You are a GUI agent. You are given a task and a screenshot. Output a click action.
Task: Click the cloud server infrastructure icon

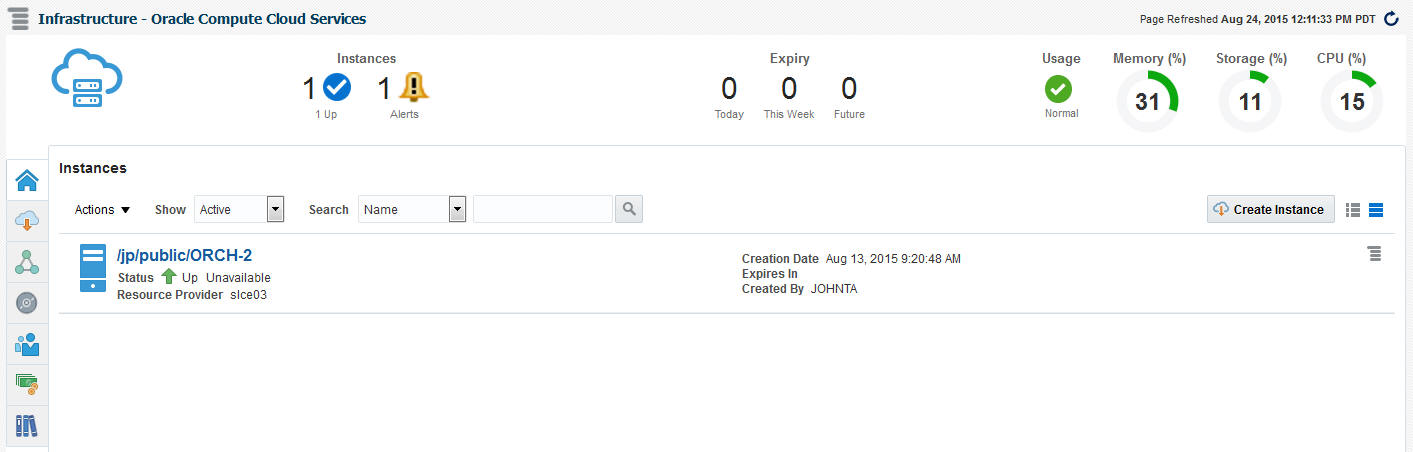click(87, 80)
